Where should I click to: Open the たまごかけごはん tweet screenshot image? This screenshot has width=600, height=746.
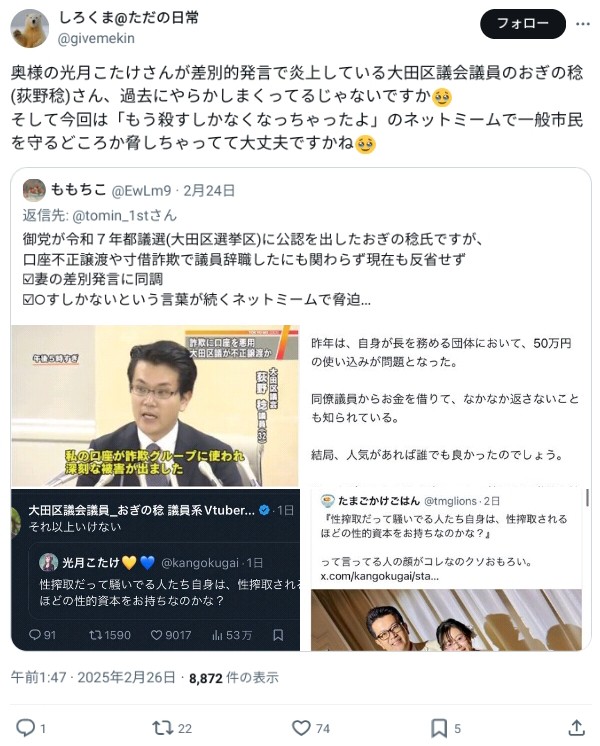(x=446, y=569)
